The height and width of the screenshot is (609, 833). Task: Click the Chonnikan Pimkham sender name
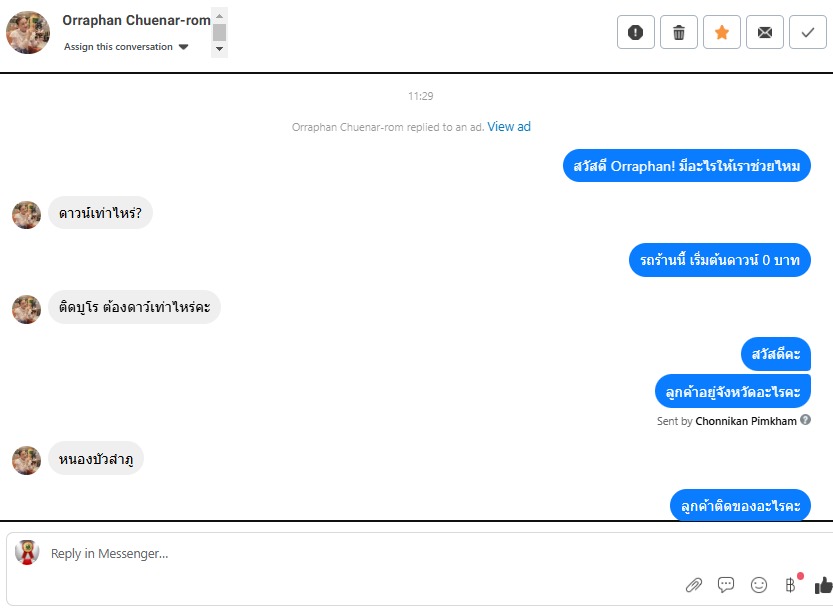click(746, 421)
